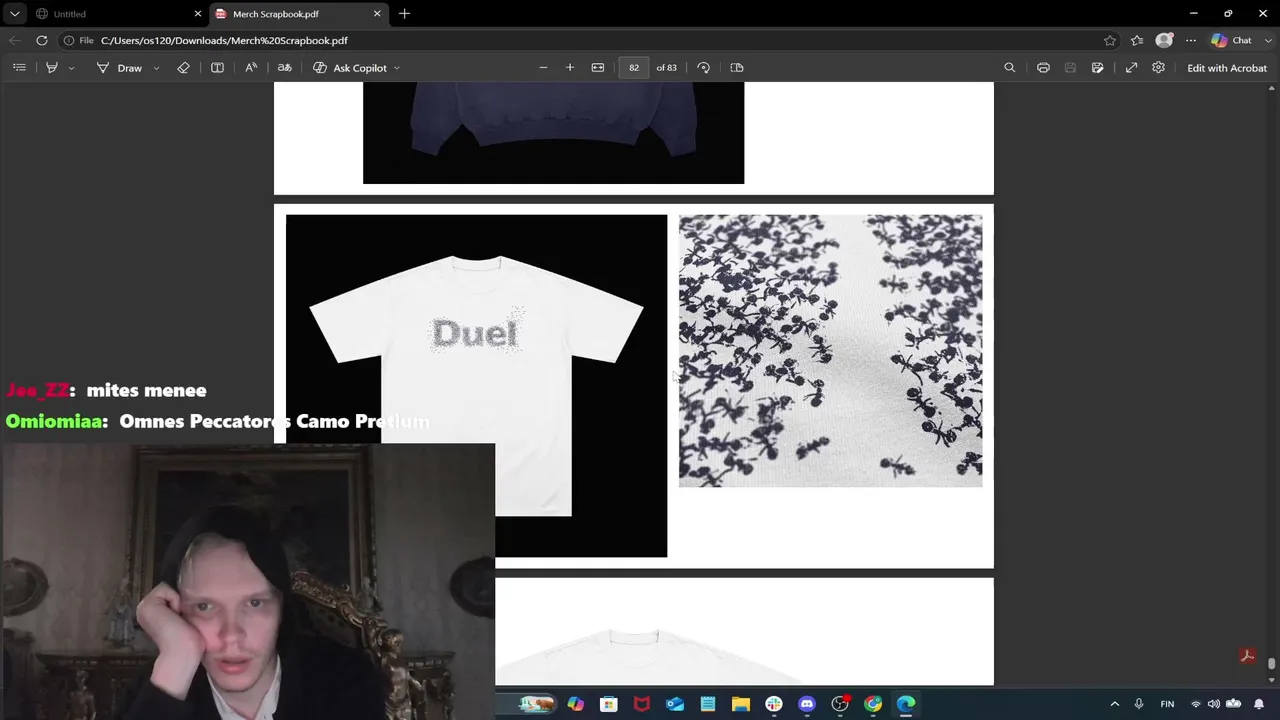Image resolution: width=1280 pixels, height=720 pixels.
Task: Rotate the PDF page
Action: 704,68
